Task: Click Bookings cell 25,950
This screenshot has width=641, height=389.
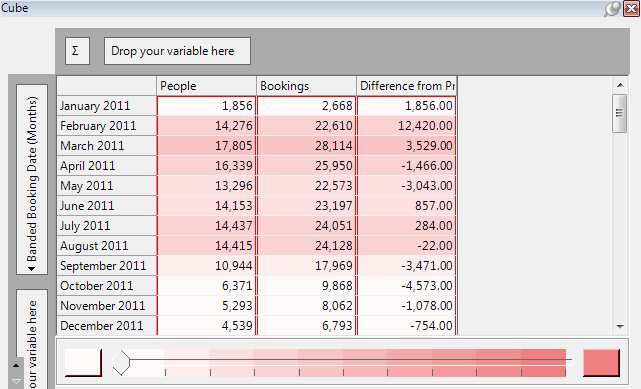Action: 307,166
